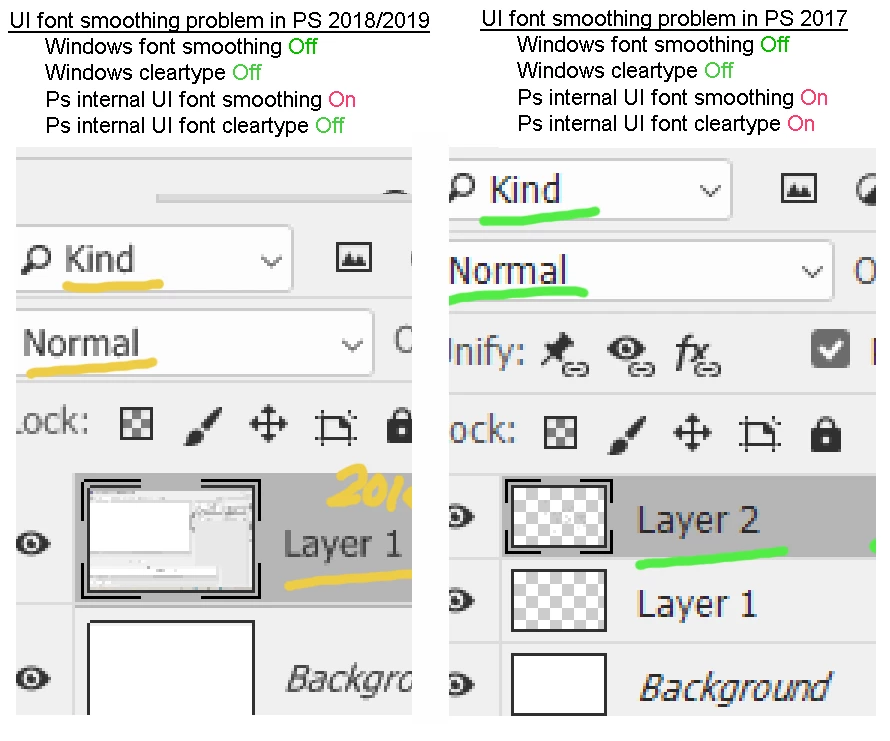Click prevent artboard auto-nesting icon in PS 2018/2019 panel

tap(335, 427)
